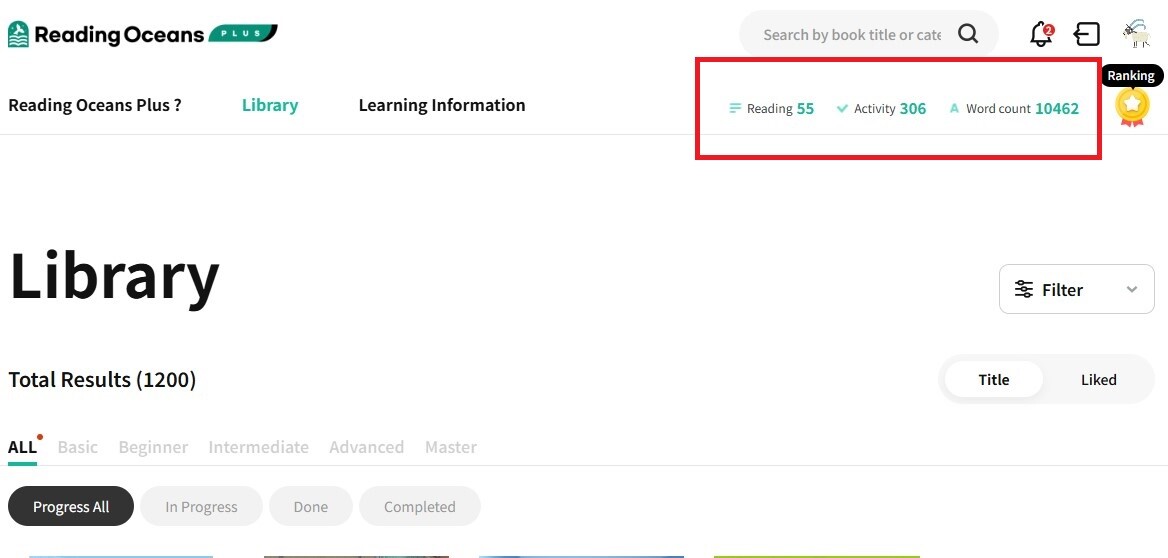1168x558 pixels.
Task: Select the Title sort toggle
Action: (x=993, y=380)
